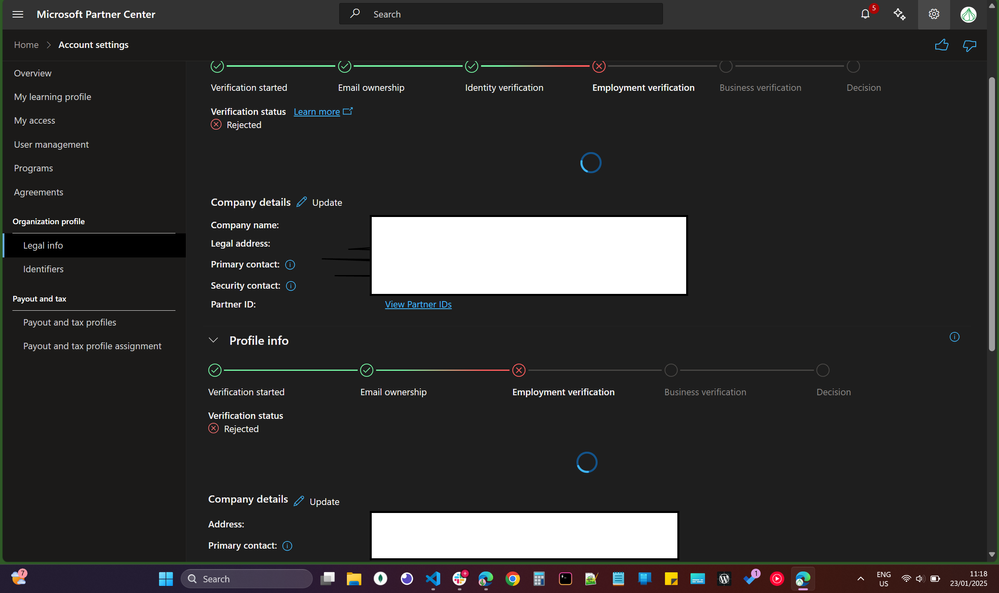
Task: Open the settings gear in header
Action: point(934,14)
